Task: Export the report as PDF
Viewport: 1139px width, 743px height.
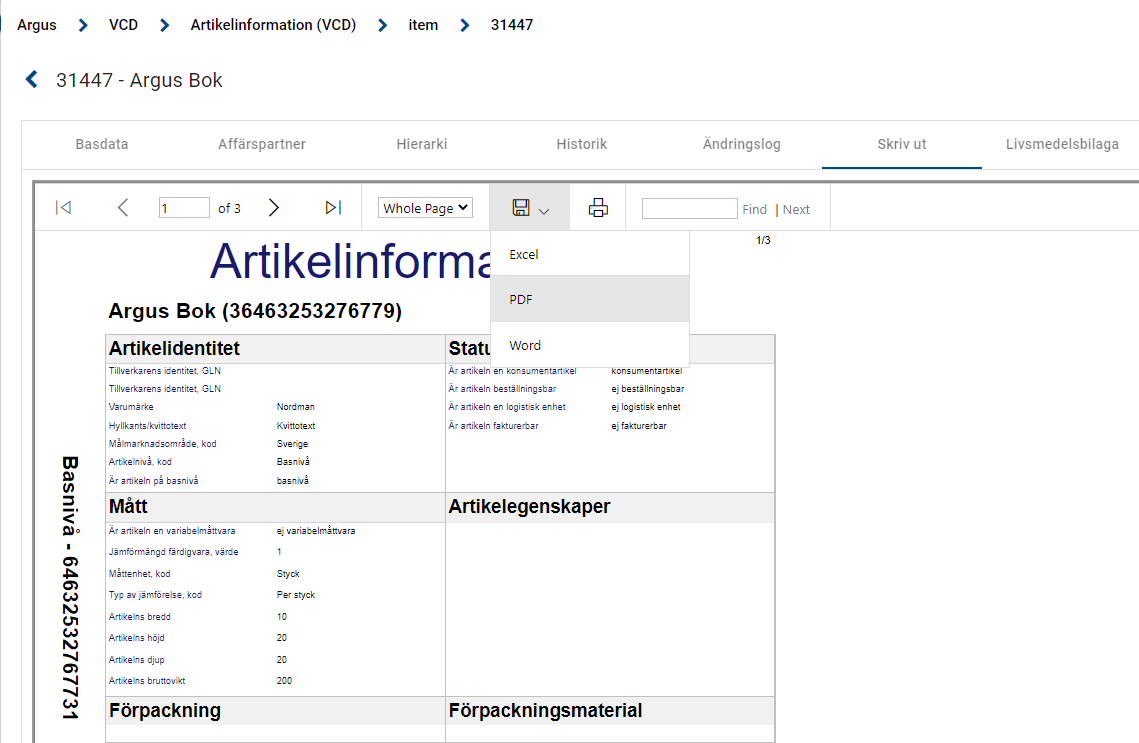Action: (x=590, y=299)
